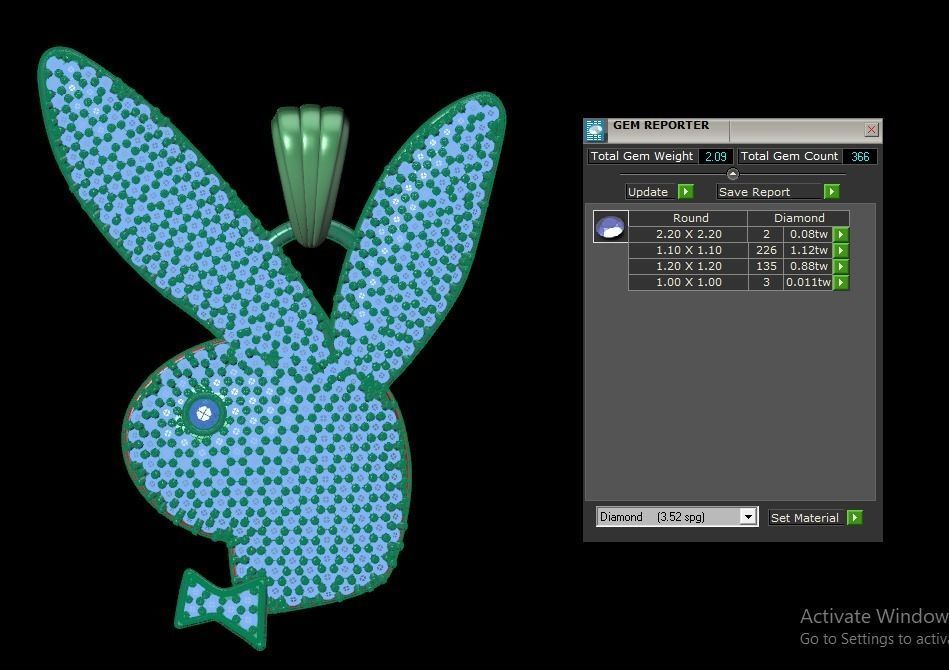Click the weight cell 0.08tw
949x670 pixels.
pyautogui.click(x=809, y=234)
